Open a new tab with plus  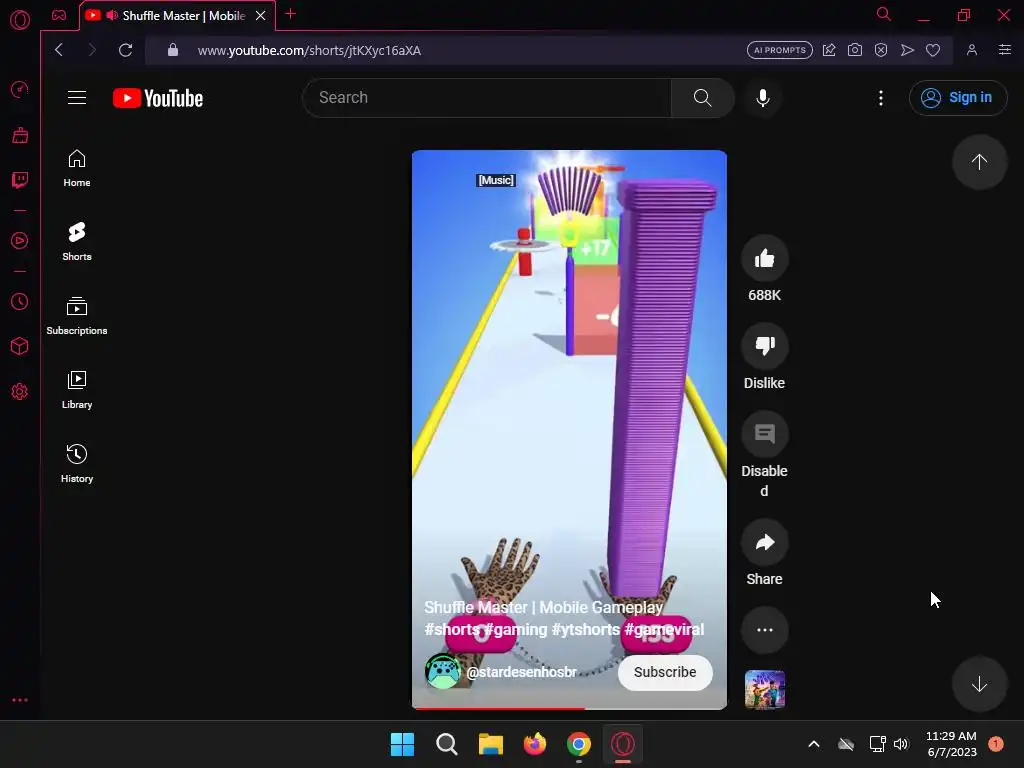pyautogui.click(x=291, y=14)
